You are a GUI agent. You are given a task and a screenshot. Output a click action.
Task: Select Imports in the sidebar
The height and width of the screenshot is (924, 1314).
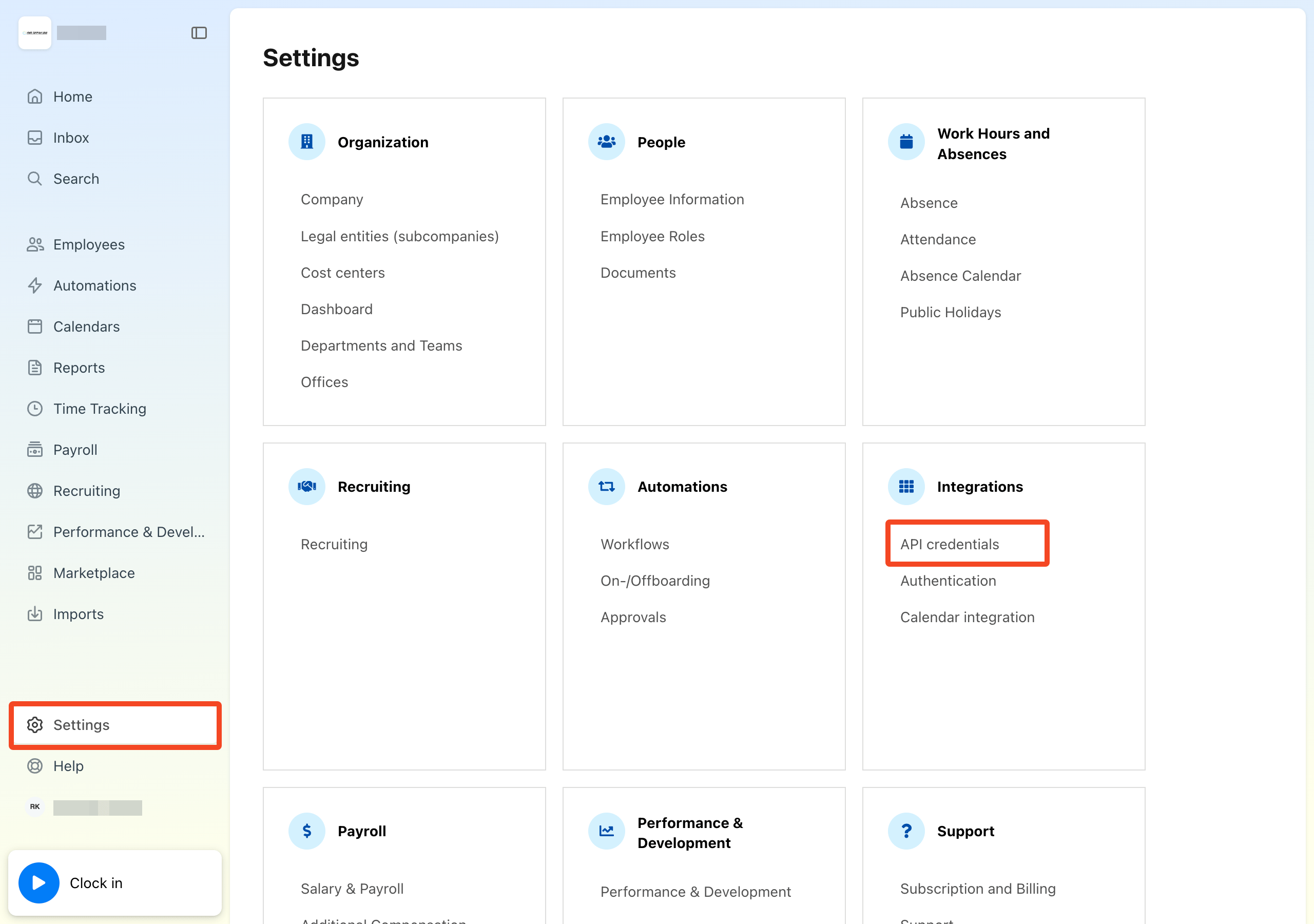(79, 614)
